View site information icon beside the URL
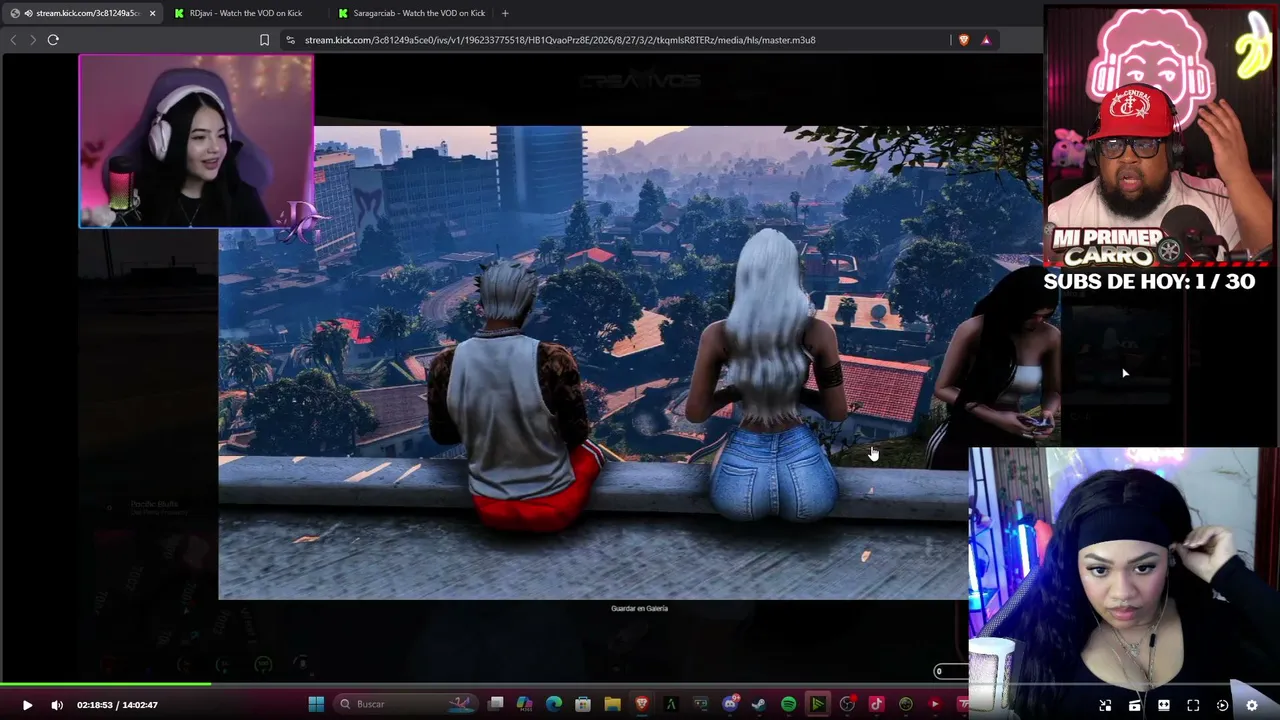The width and height of the screenshot is (1280, 720). coord(290,40)
